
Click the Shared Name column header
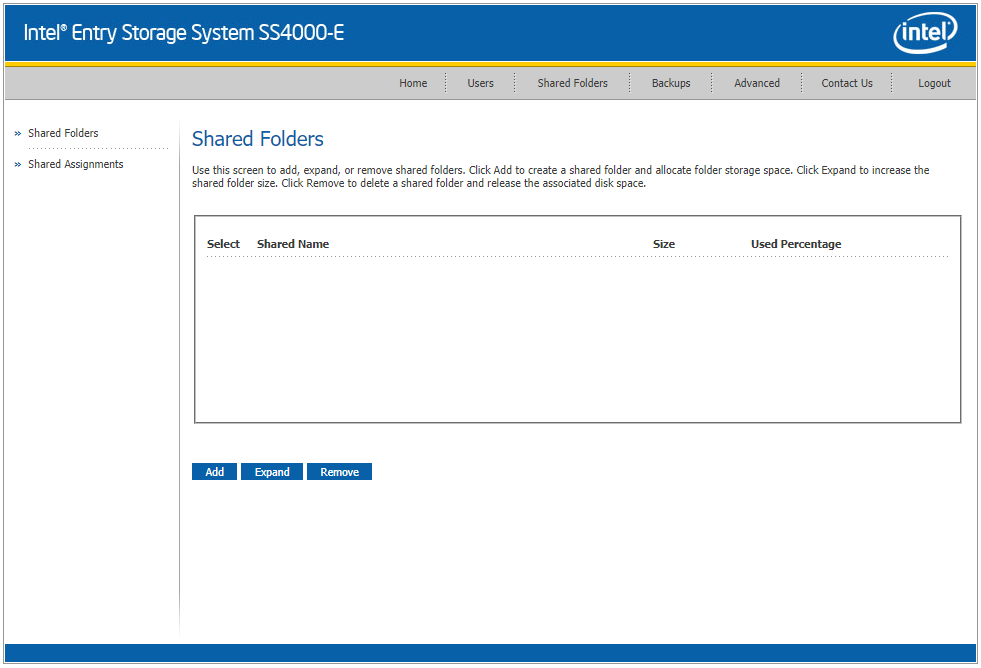tap(293, 244)
